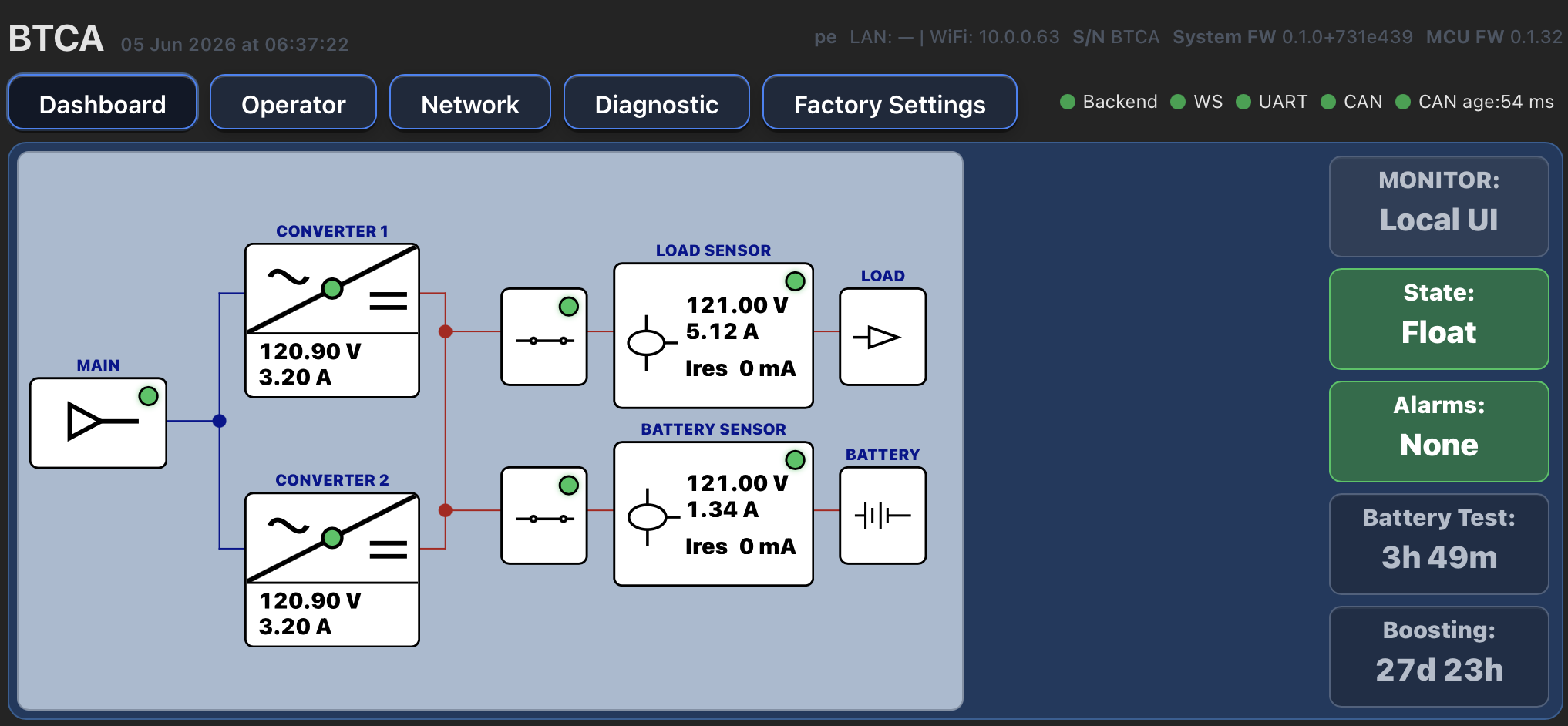
Task: Click the BATTERY SENSOR label
Action: 713,429
